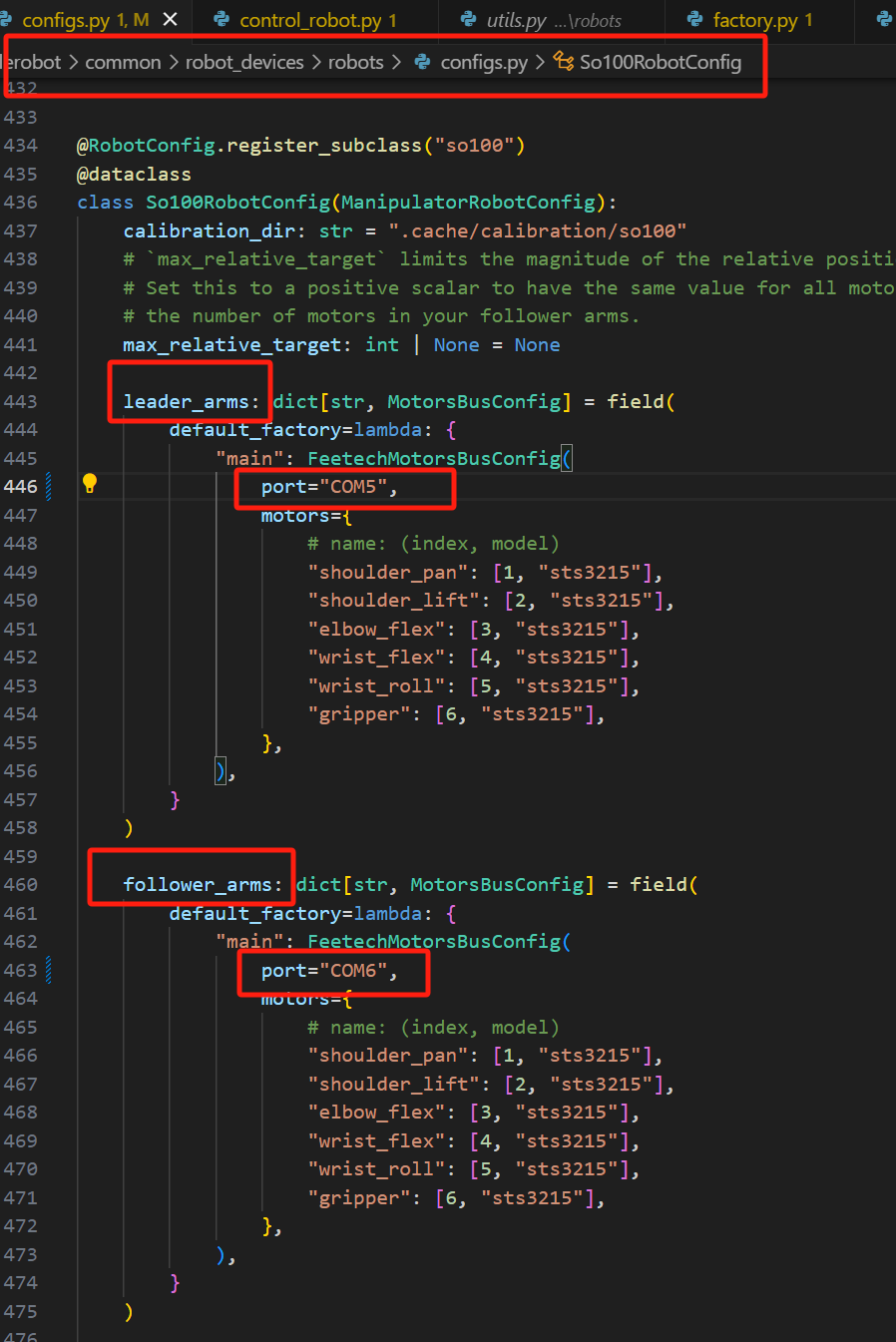Click "wrist_roll" key on line 453
Viewport: 896px width, 1342px height.
pyautogui.click(x=377, y=685)
